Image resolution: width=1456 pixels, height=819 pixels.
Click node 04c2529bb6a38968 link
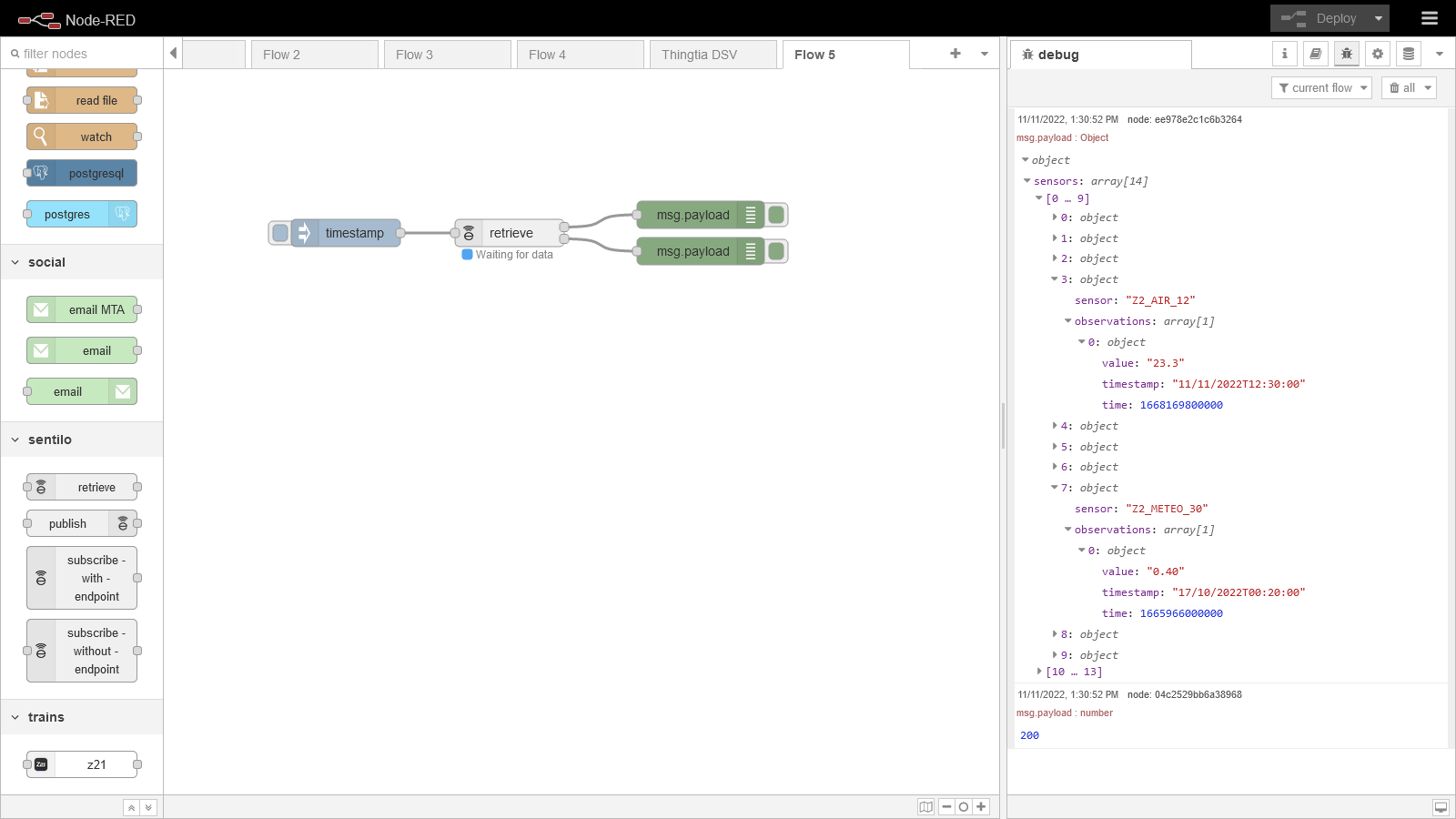click(1185, 694)
